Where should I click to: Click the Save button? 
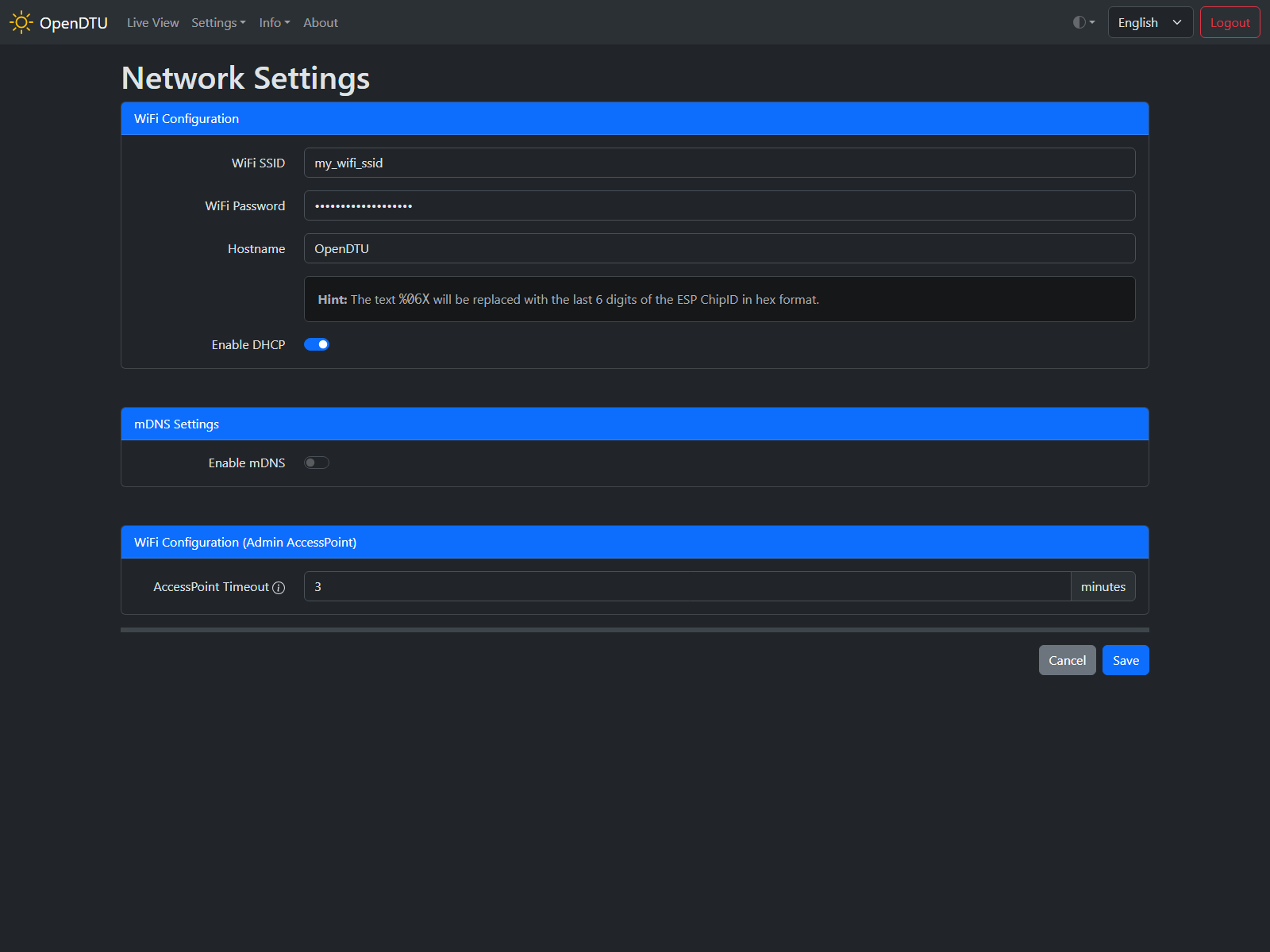[1126, 660]
